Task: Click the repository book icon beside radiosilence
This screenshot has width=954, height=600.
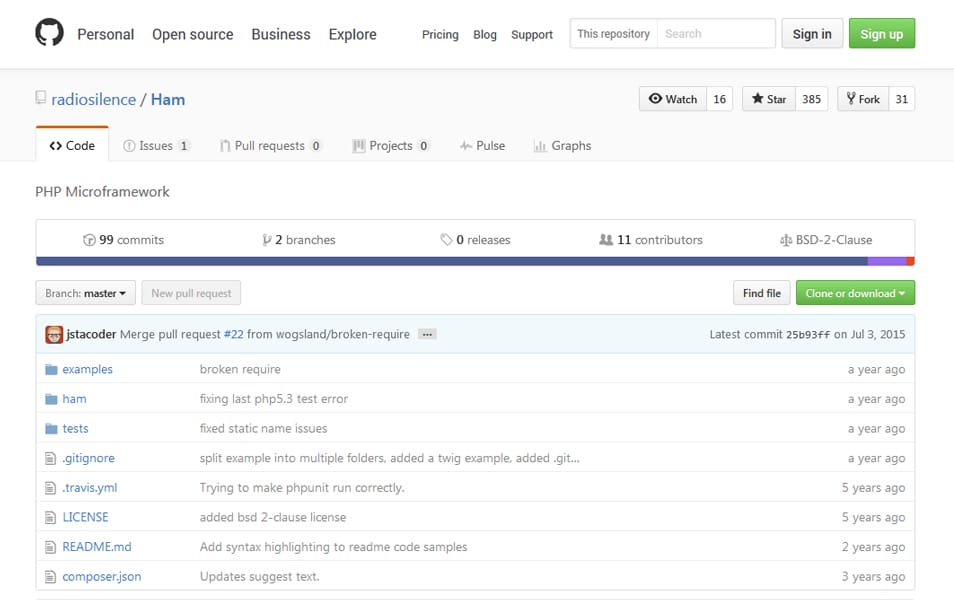Action: pyautogui.click(x=41, y=97)
